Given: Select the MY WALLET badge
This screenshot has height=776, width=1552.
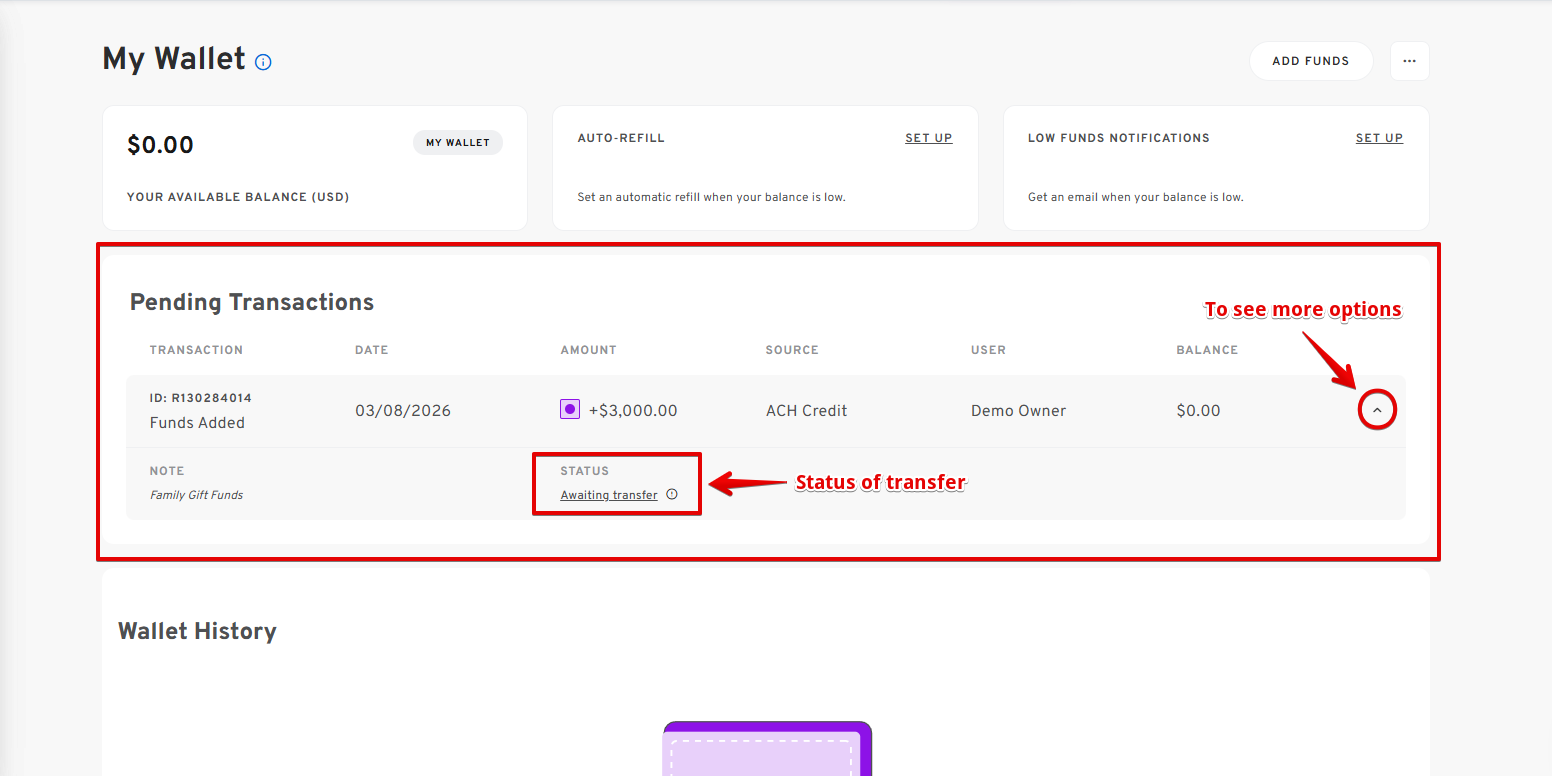Looking at the screenshot, I should pyautogui.click(x=458, y=143).
